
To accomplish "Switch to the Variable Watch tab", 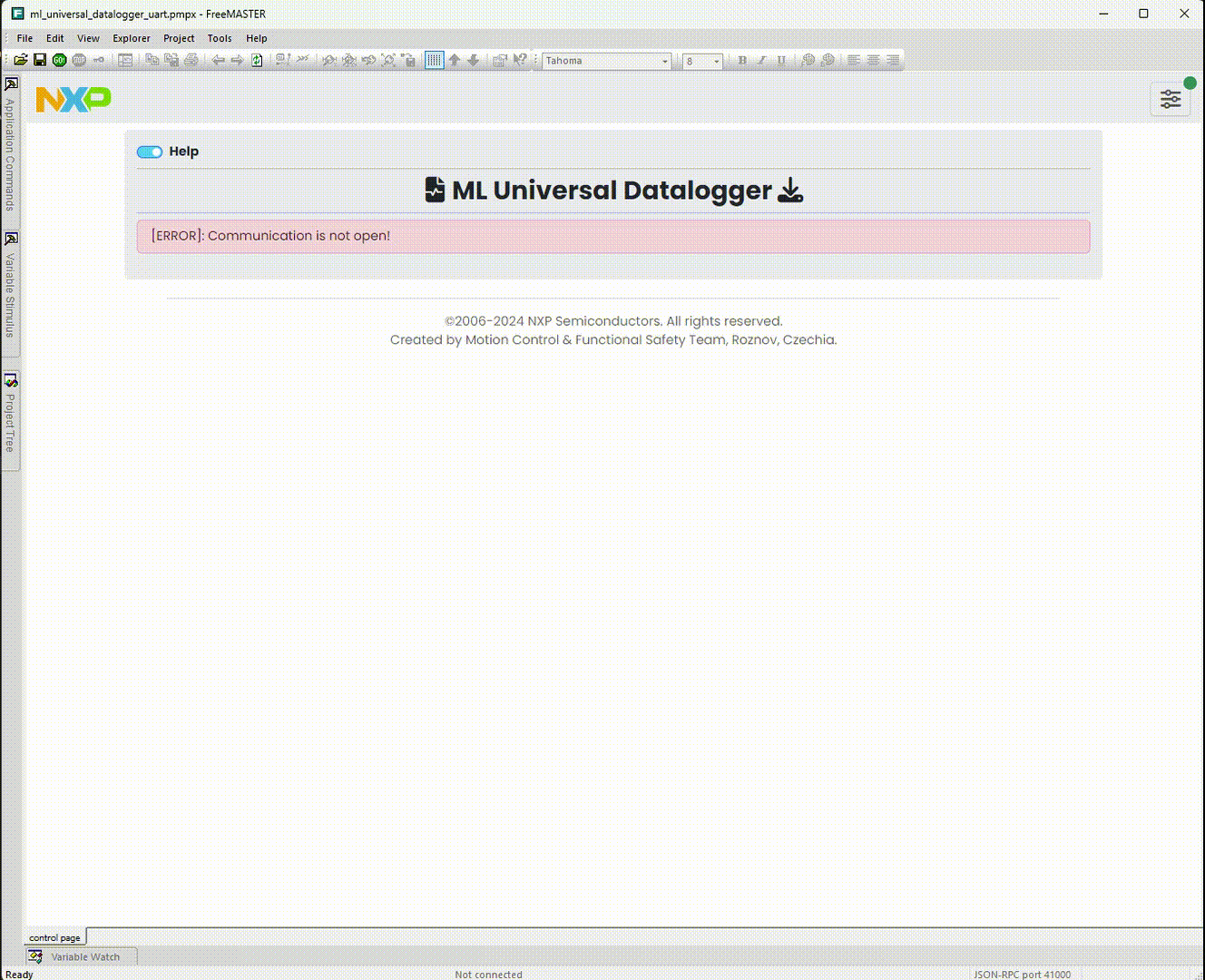I will (x=81, y=956).
